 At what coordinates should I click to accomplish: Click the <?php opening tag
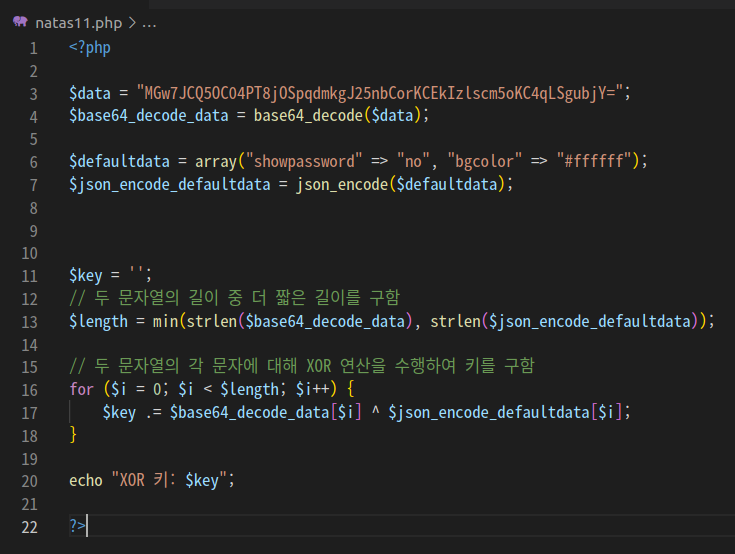(x=90, y=48)
